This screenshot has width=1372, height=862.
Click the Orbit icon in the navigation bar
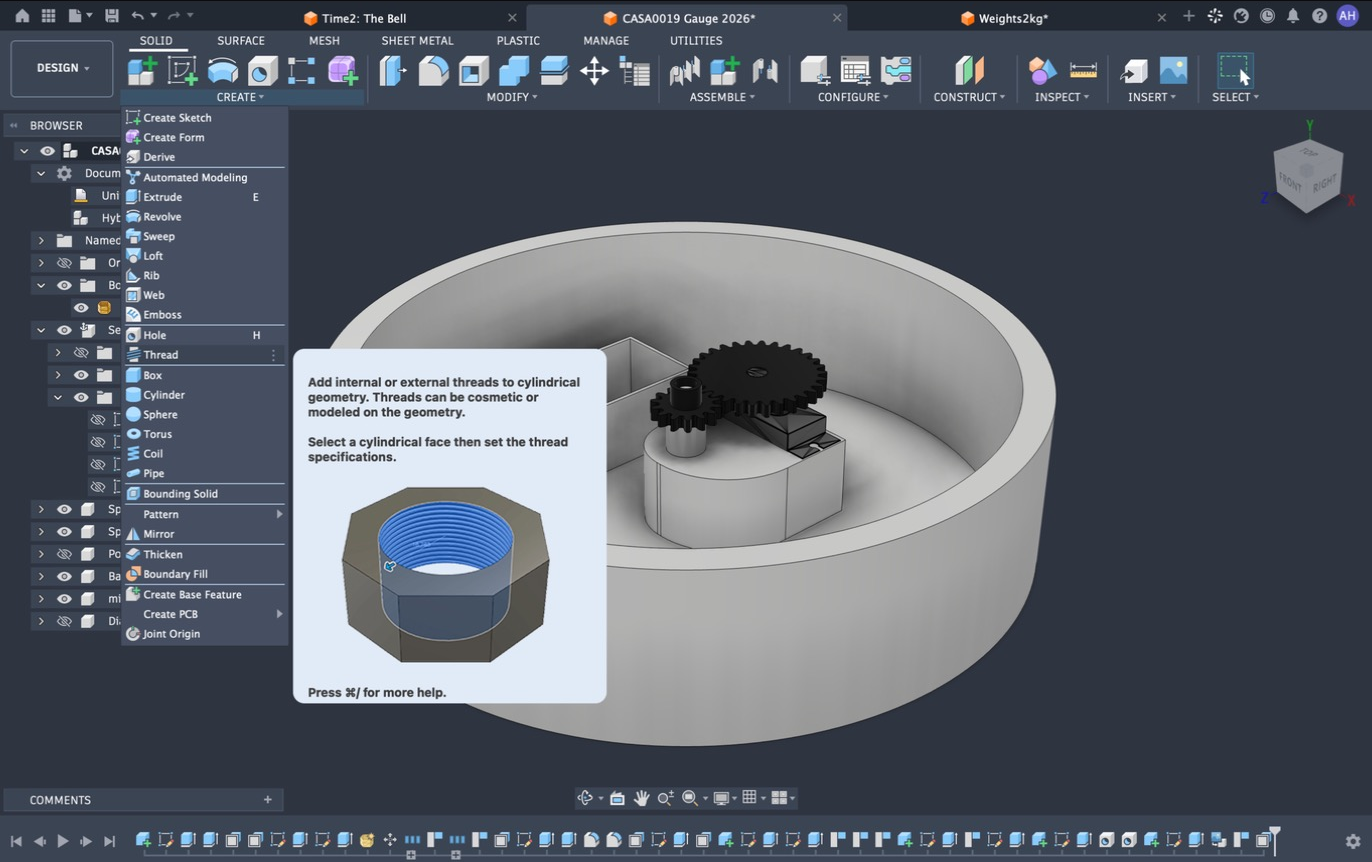(x=586, y=798)
